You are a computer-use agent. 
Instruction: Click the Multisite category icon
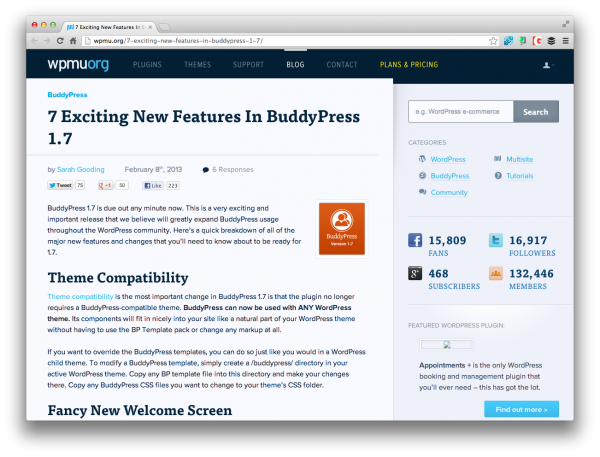click(x=497, y=158)
